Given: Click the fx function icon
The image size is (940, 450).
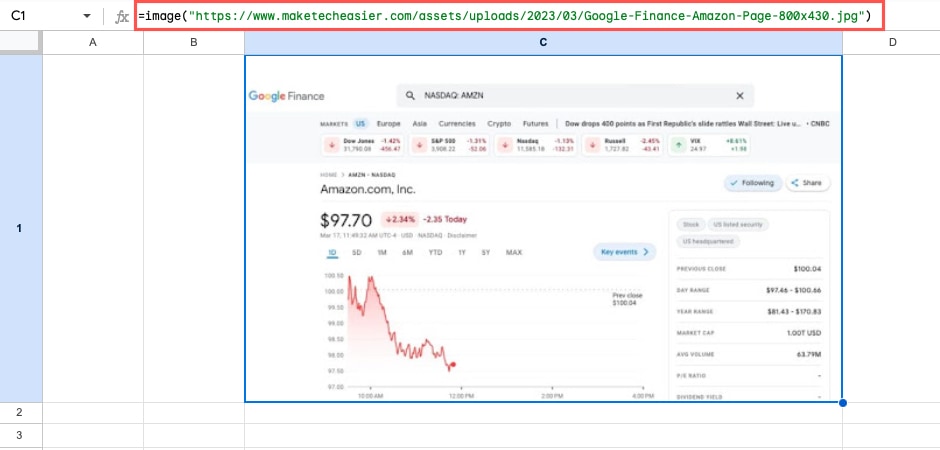Looking at the screenshot, I should [x=121, y=17].
